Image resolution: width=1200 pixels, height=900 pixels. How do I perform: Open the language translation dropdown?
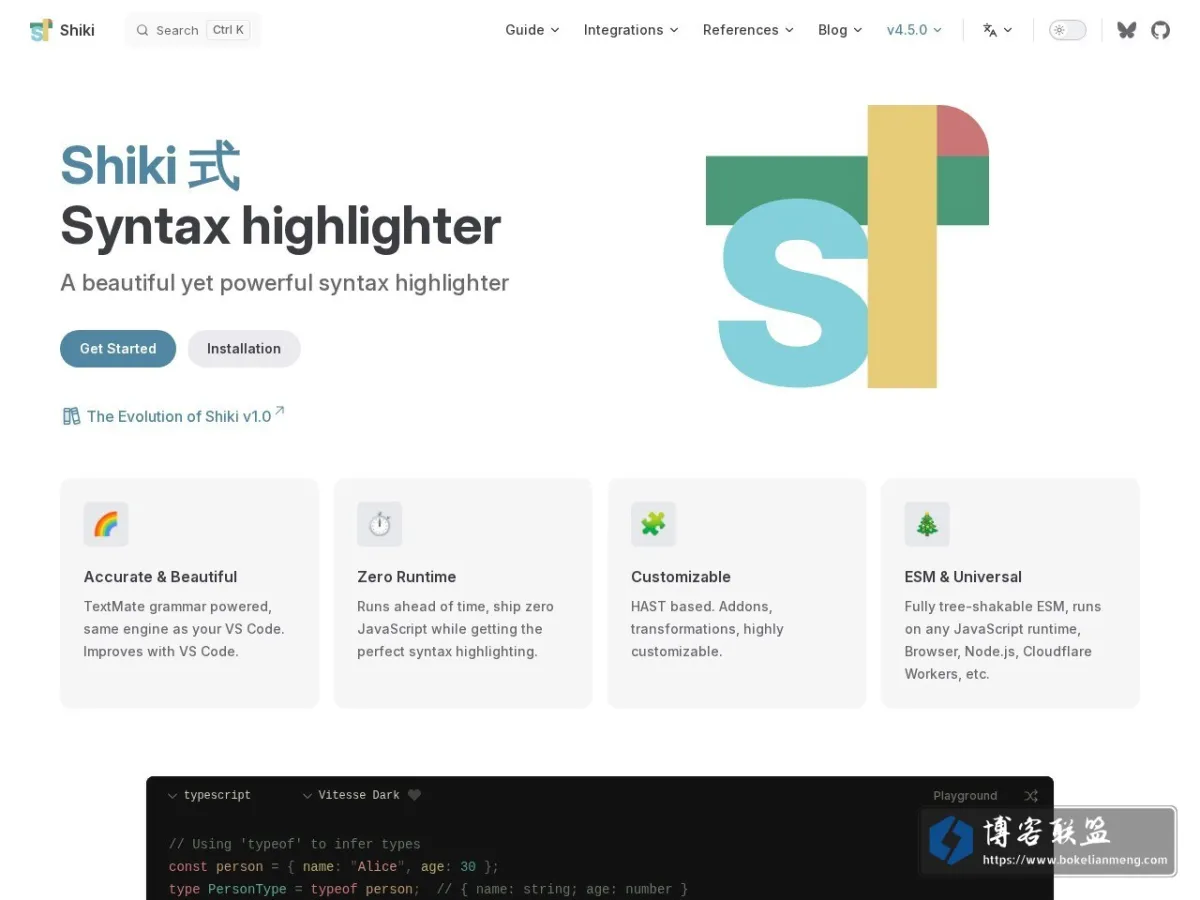coord(997,30)
